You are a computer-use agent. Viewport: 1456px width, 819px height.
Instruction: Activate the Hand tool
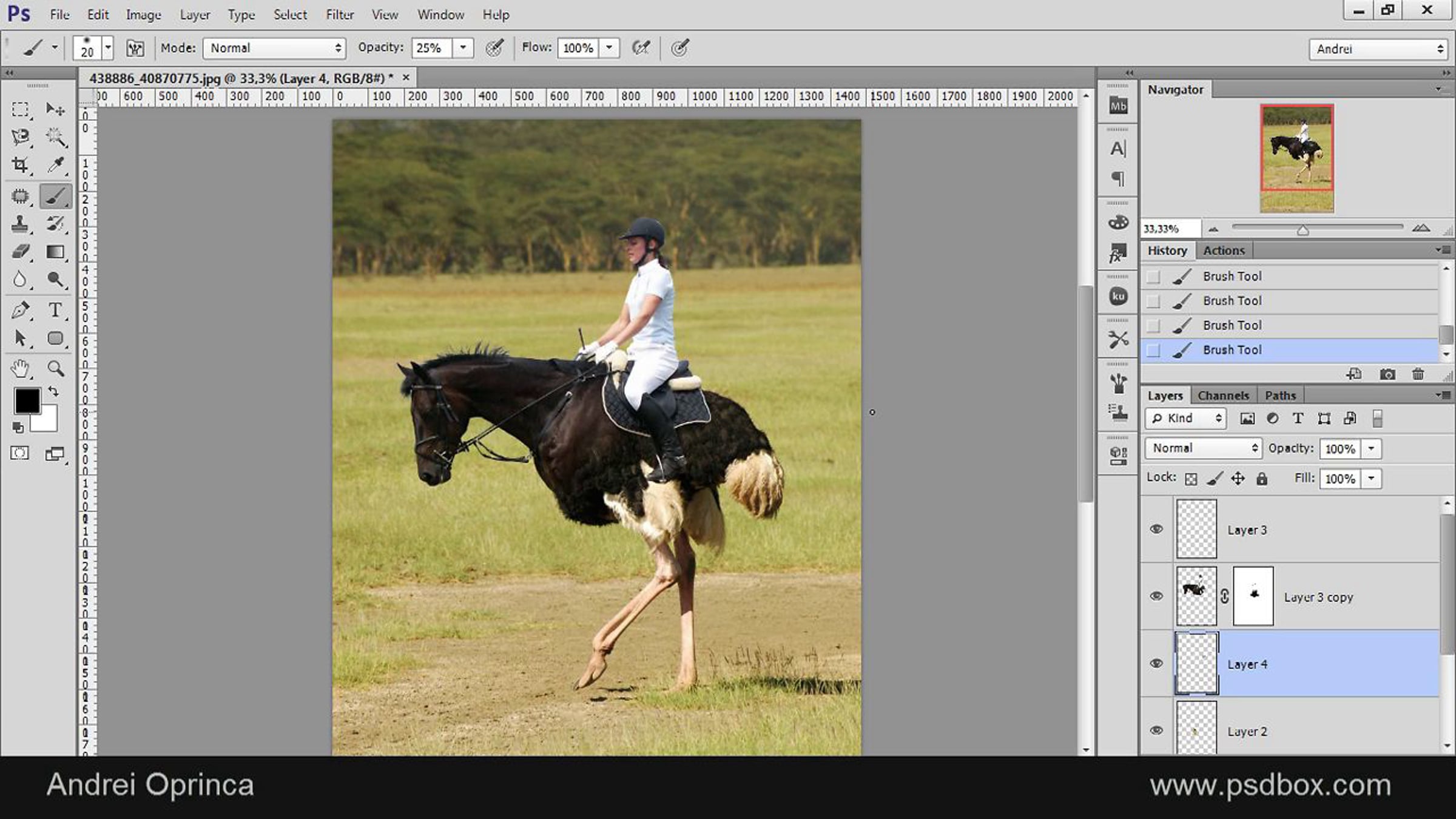click(20, 368)
